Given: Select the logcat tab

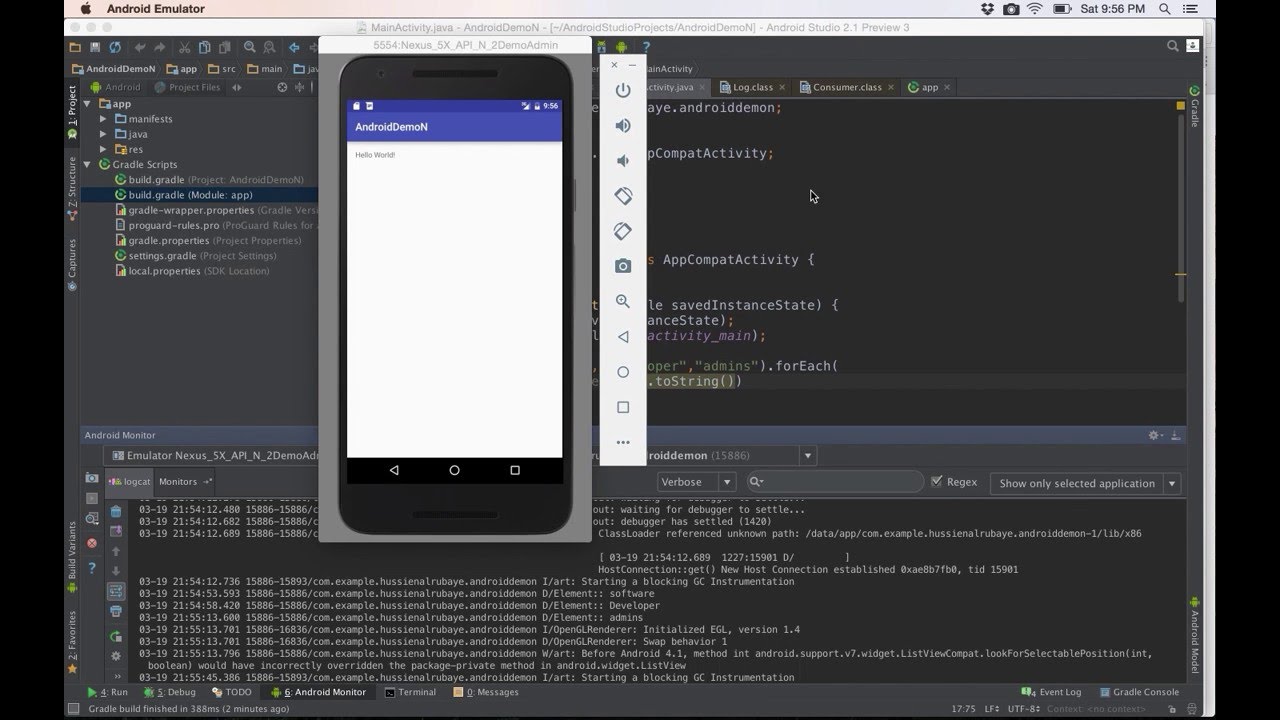Looking at the screenshot, I should 130,482.
